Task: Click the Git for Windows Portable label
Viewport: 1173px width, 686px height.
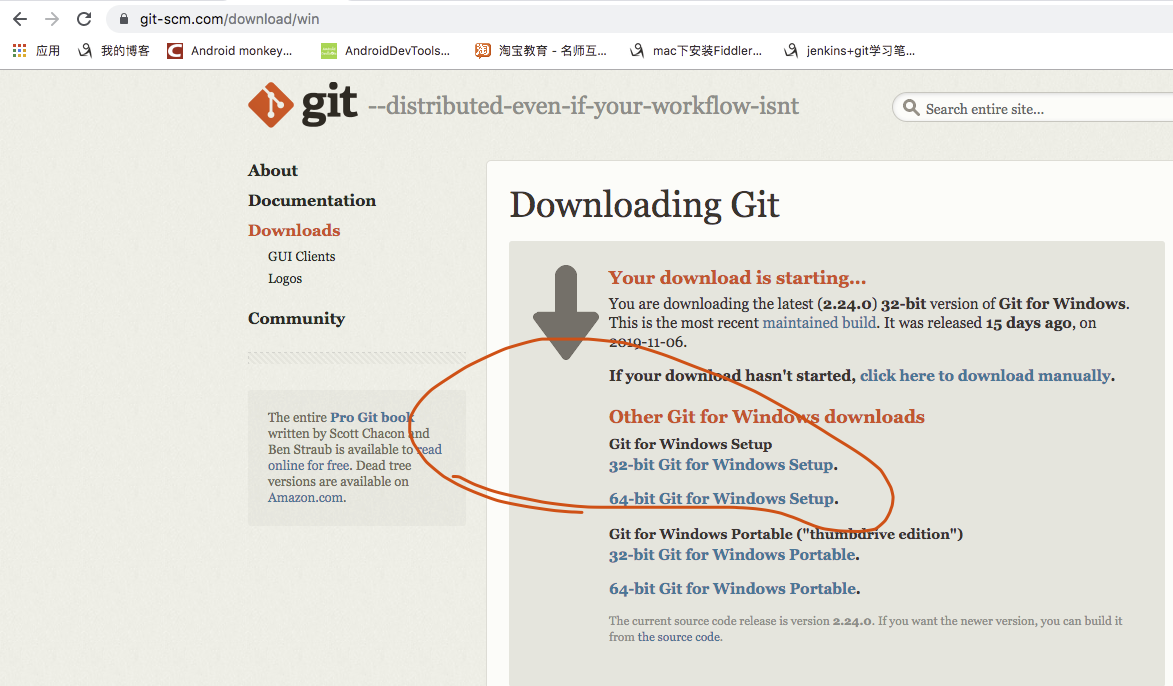Action: click(x=785, y=534)
